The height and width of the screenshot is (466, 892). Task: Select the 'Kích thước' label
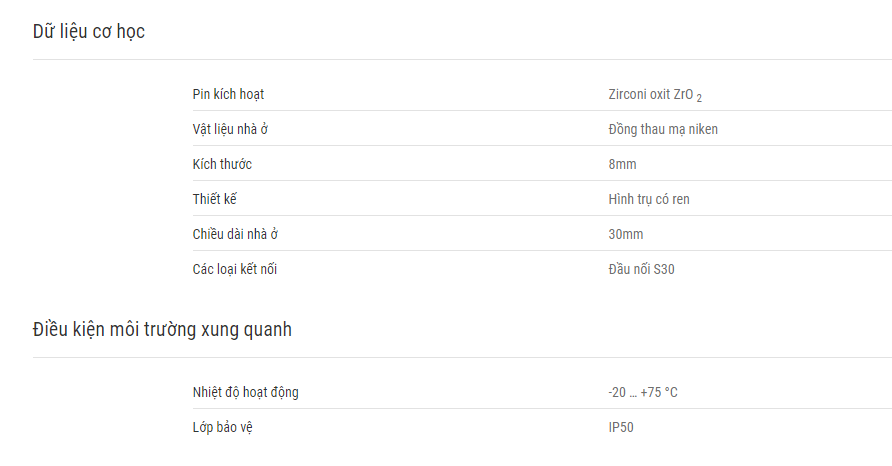pos(222,164)
